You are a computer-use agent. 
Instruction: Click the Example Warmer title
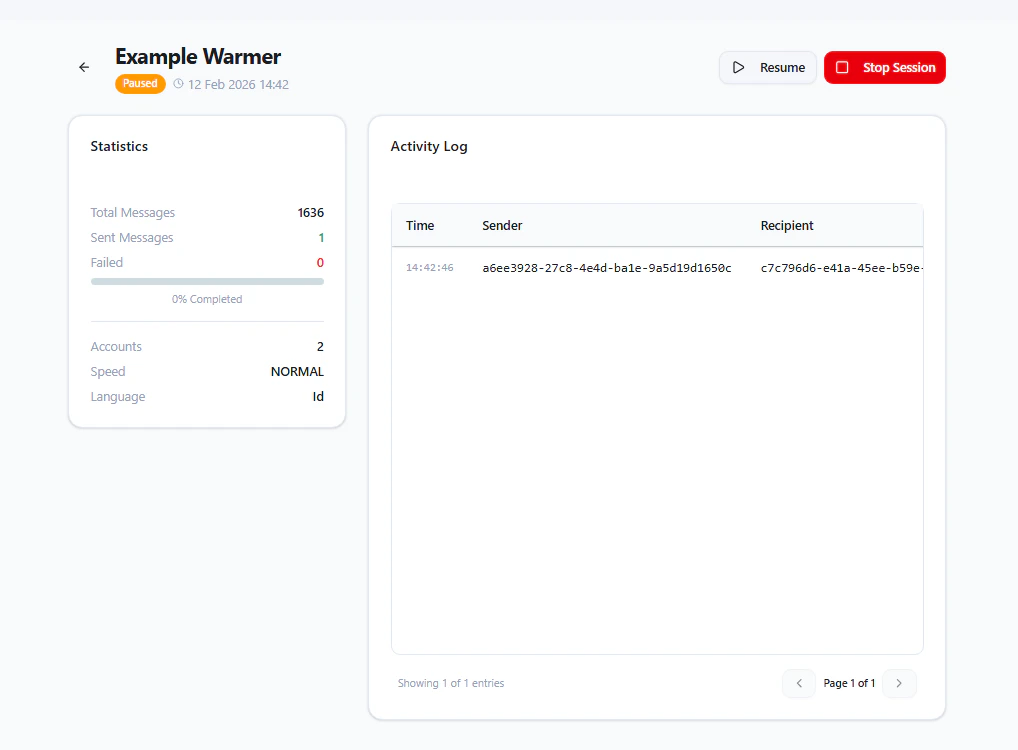(198, 56)
